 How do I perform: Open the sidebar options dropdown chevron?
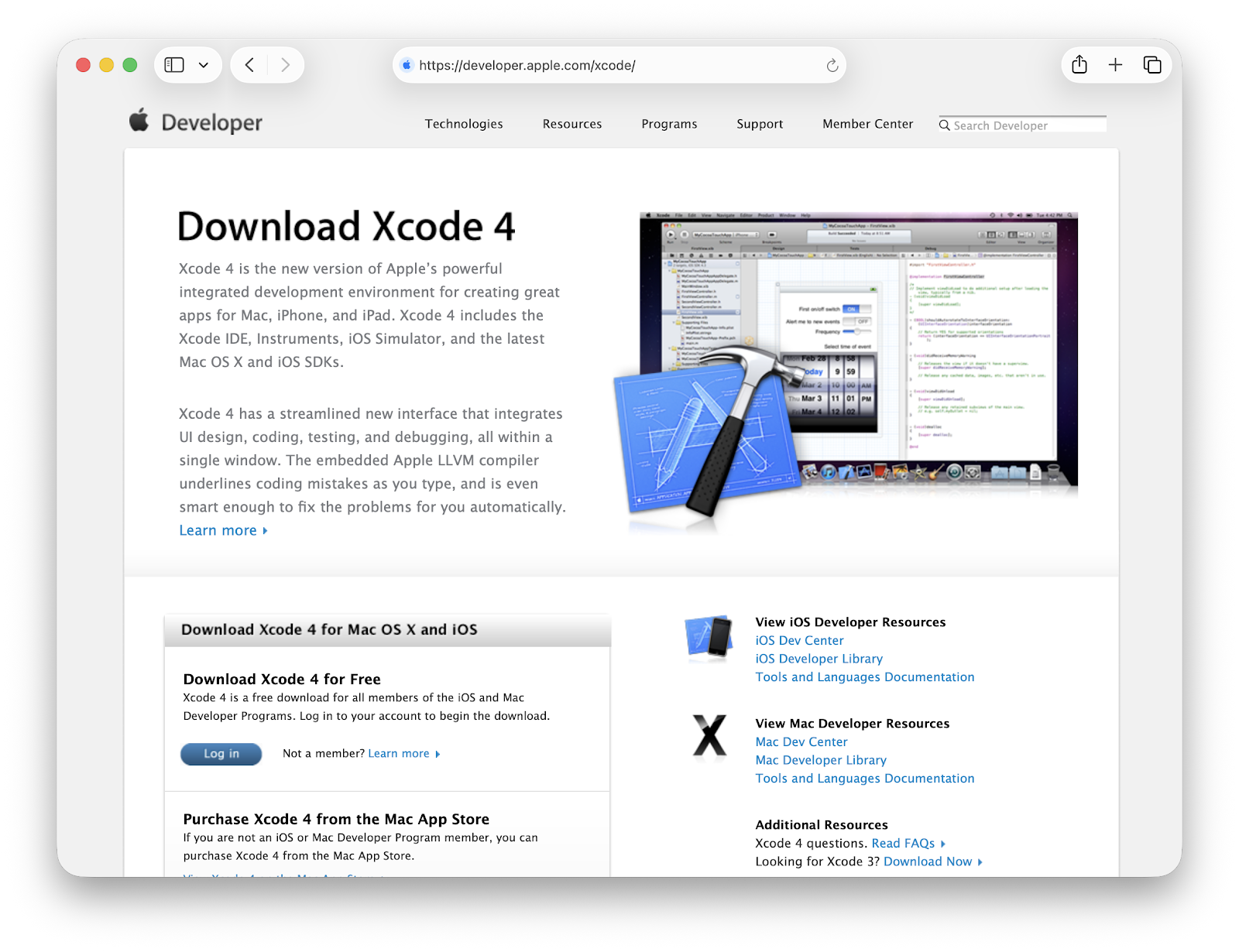click(x=204, y=65)
